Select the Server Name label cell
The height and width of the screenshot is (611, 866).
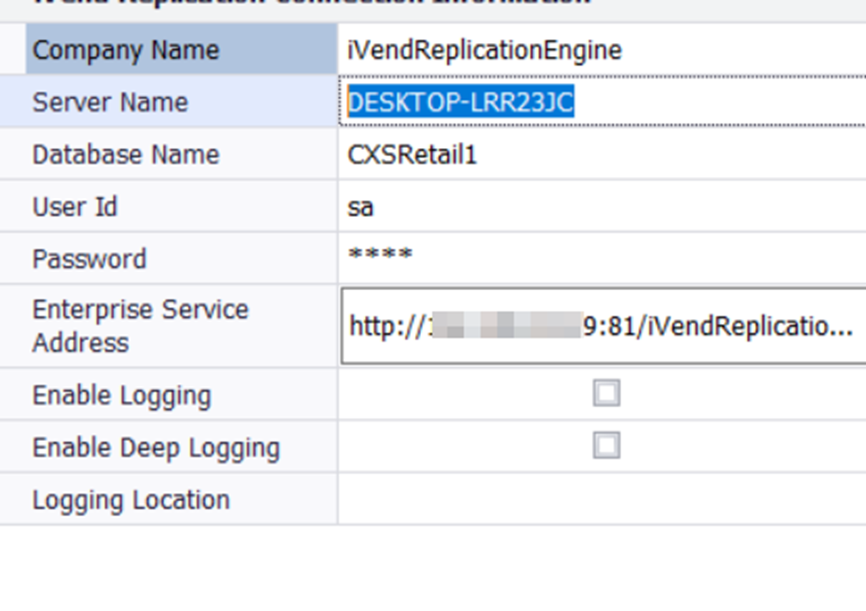click(168, 102)
